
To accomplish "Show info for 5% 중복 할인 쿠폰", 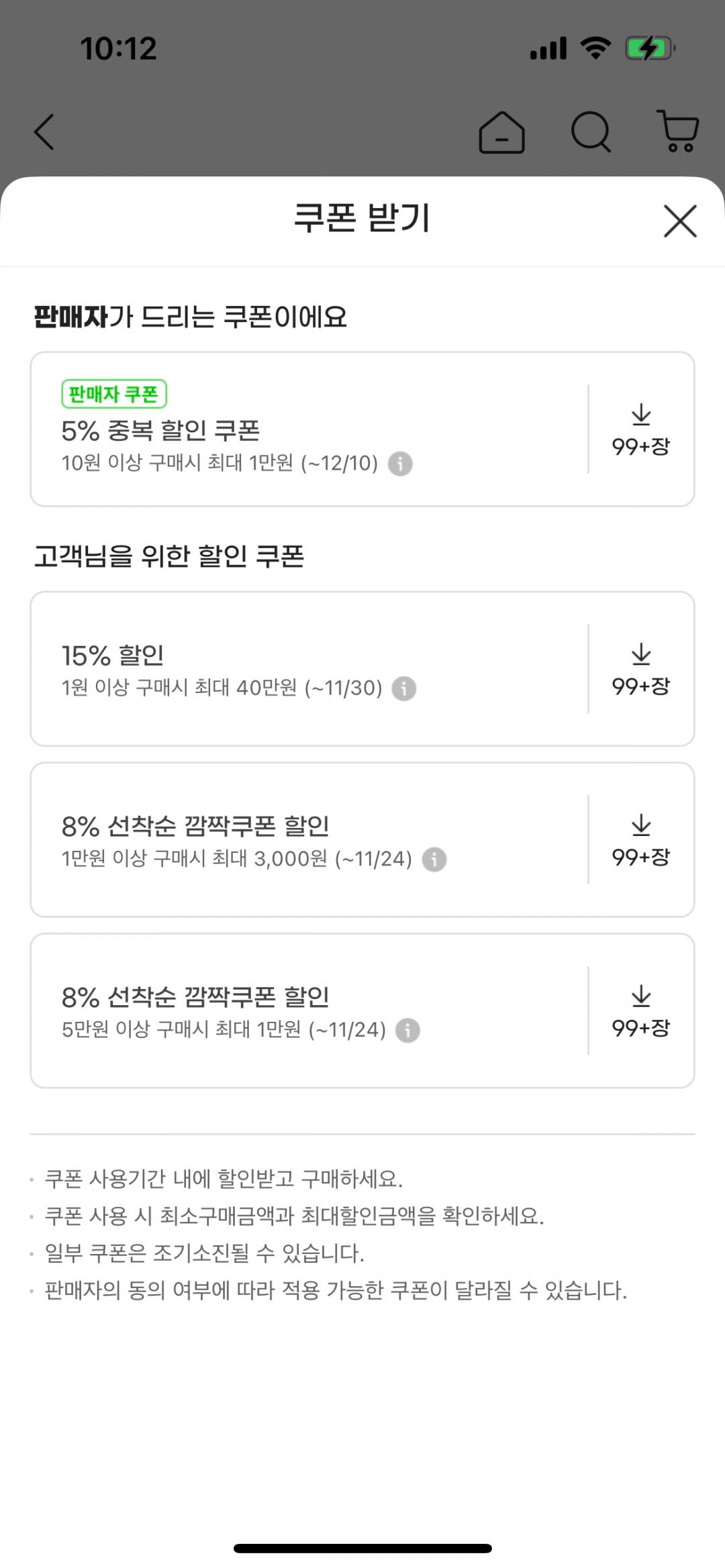I will (400, 464).
